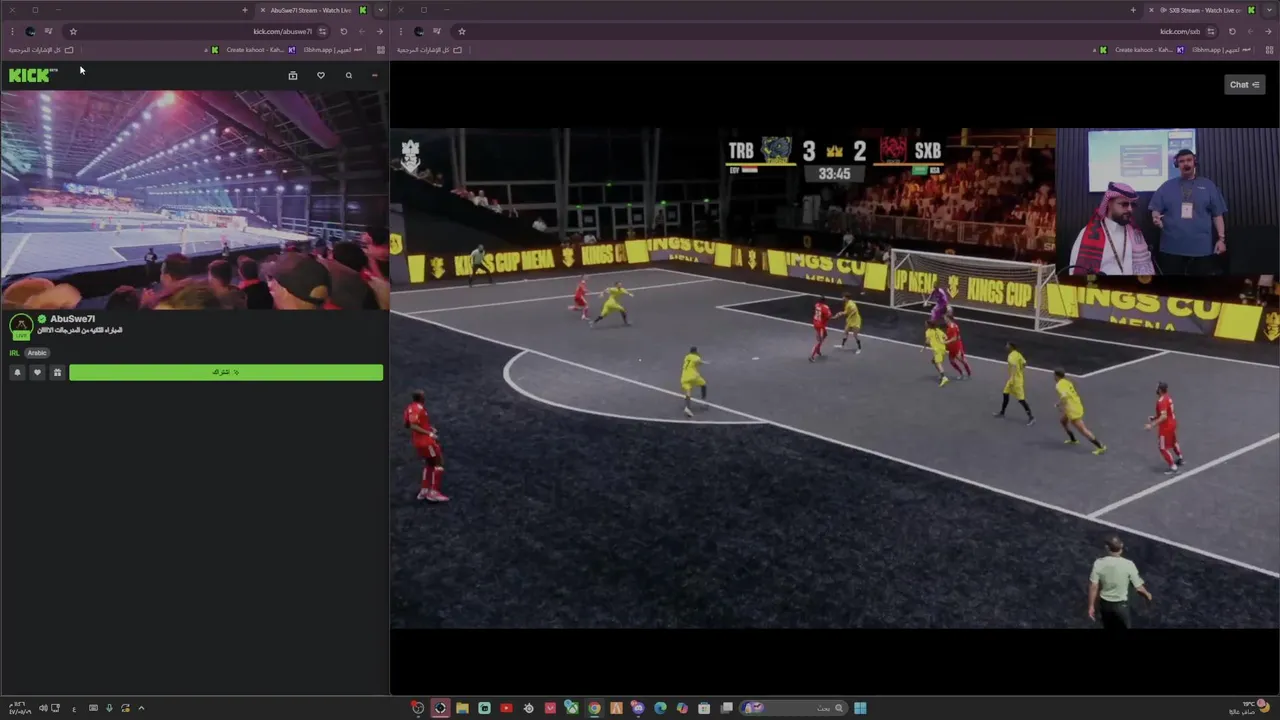The image size is (1280, 720).
Task: Open site info icon beside kick.com/abuswe71
Action: (322, 31)
